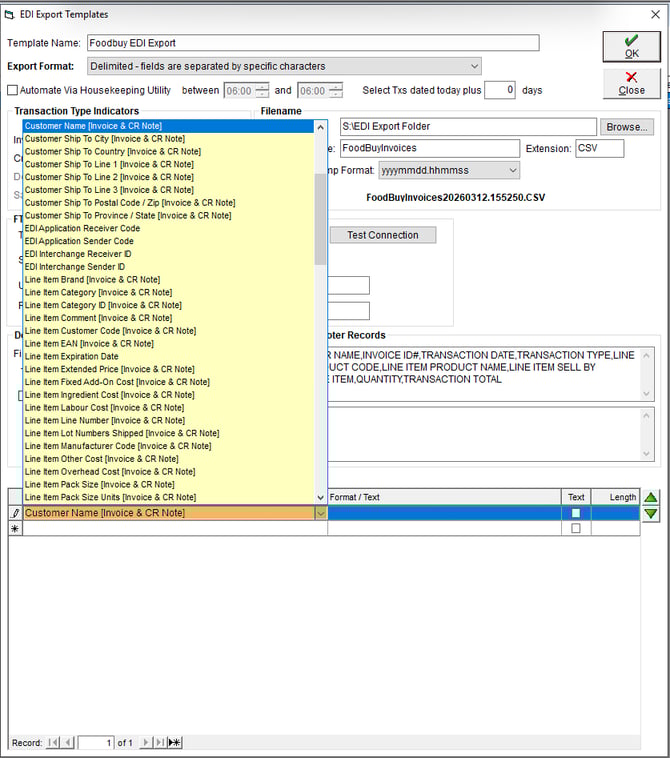Toggle Text checkbox in Customer Name row

pyautogui.click(x=576, y=513)
